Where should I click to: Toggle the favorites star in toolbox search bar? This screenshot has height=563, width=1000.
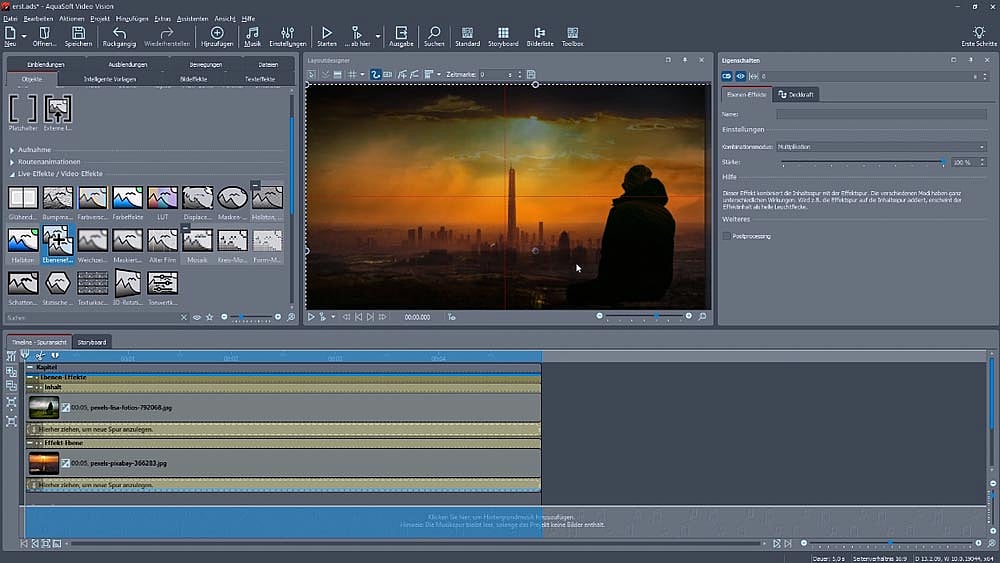tap(209, 317)
